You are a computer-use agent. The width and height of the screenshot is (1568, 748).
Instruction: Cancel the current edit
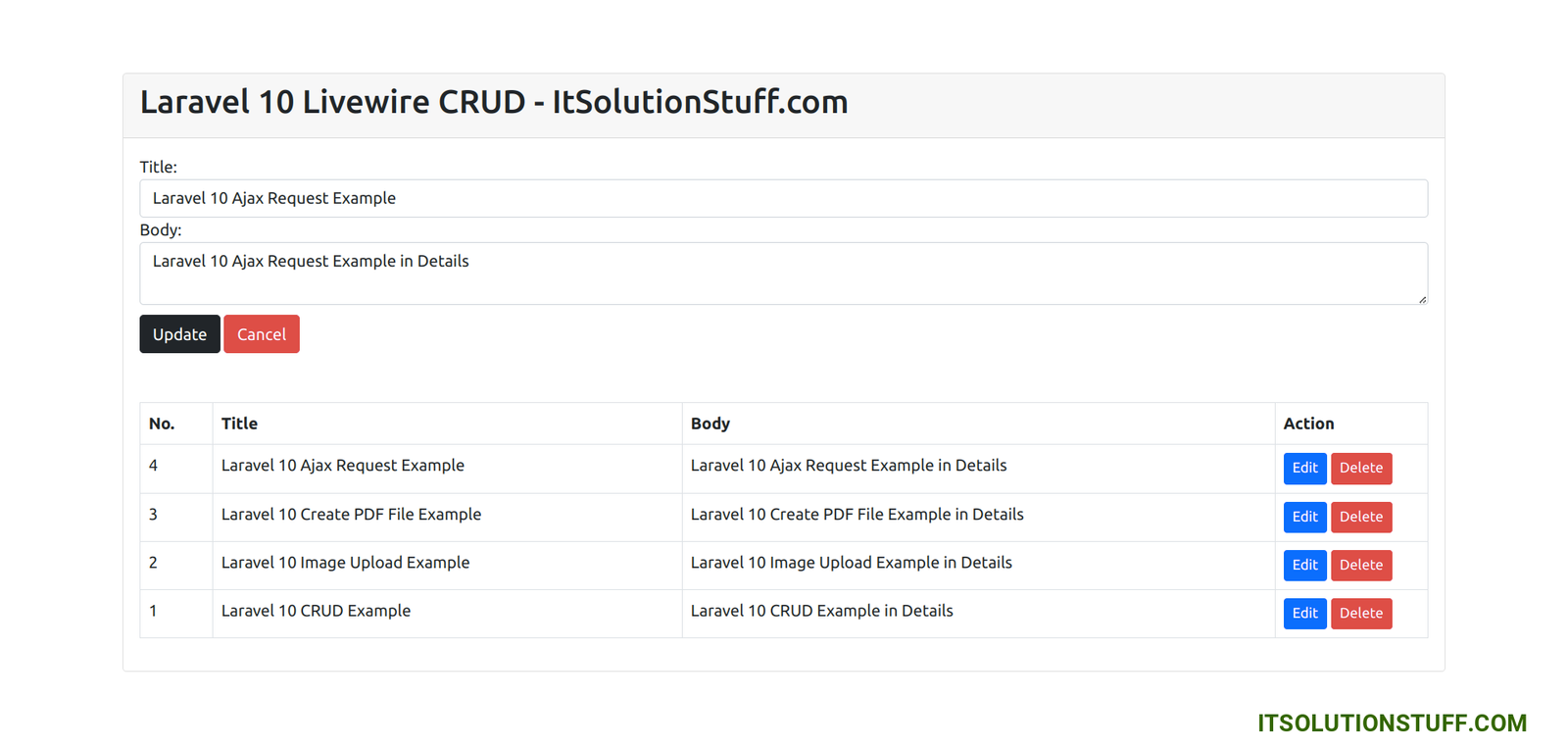261,334
